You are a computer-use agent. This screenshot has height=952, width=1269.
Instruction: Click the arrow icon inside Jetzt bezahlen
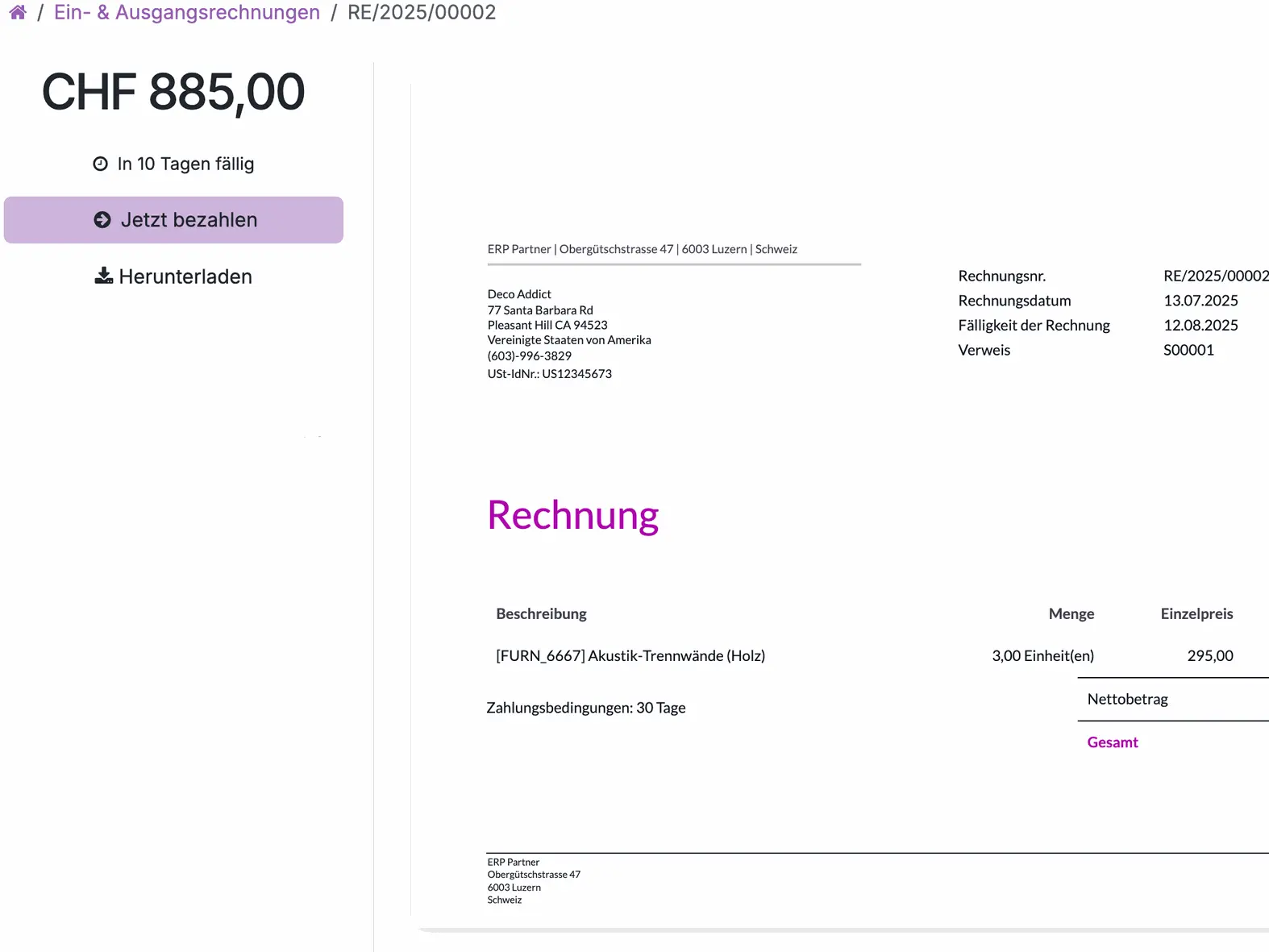[x=102, y=218]
